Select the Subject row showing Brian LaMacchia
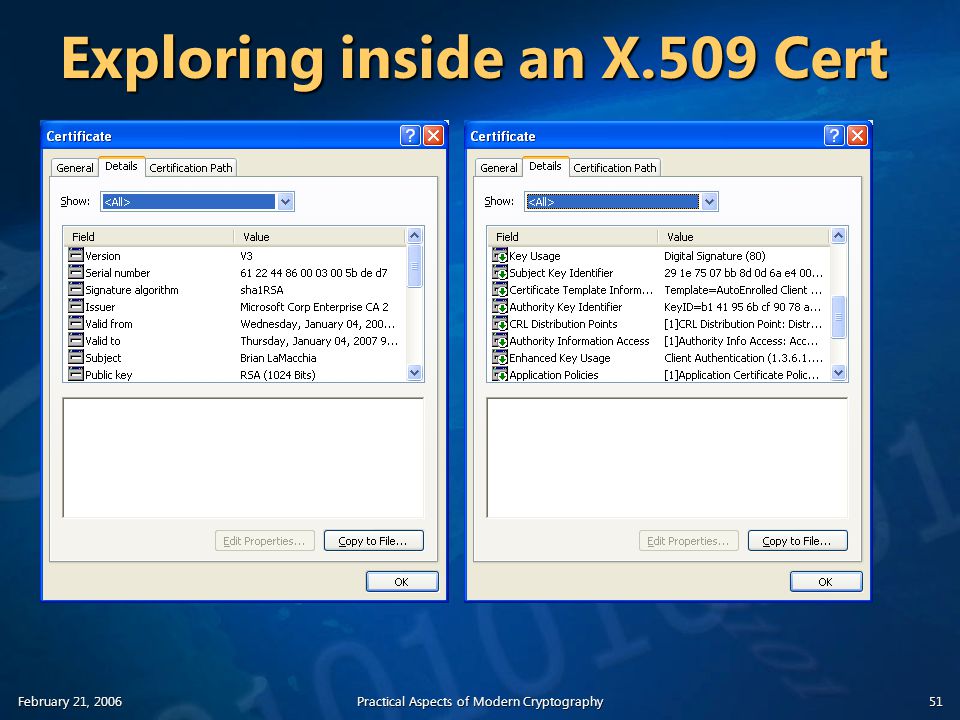 pos(236,358)
